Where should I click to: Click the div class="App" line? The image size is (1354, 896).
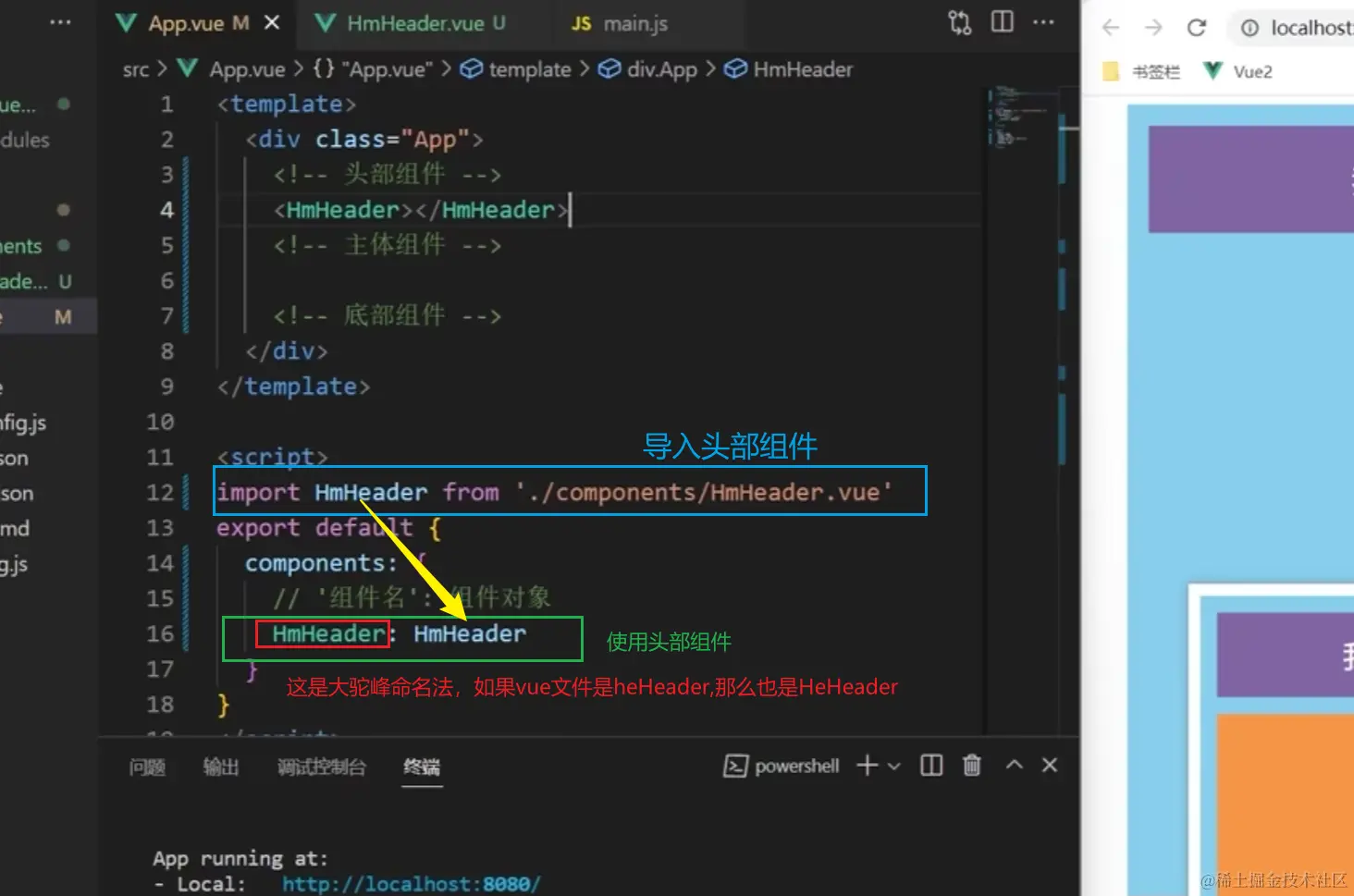coord(364,140)
